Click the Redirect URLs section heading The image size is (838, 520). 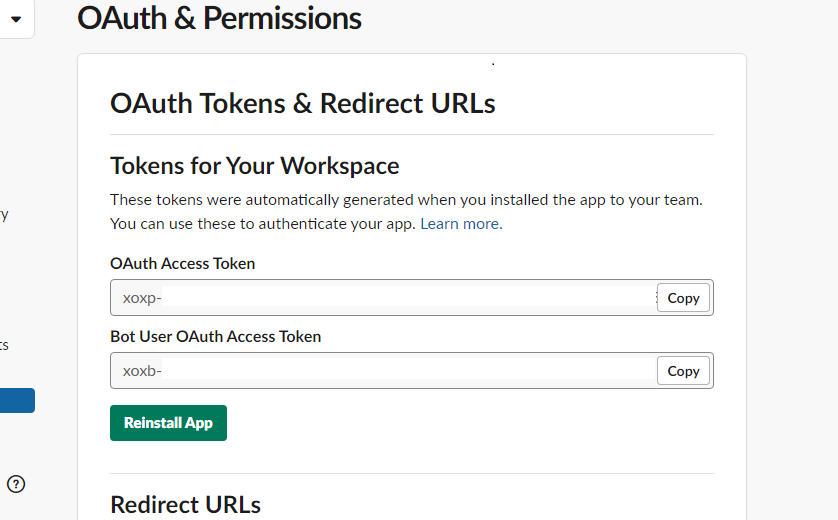point(185,505)
